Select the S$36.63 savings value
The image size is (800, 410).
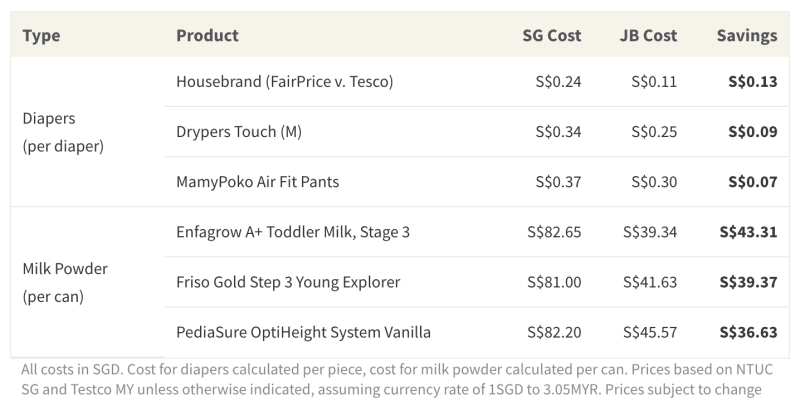click(748, 332)
